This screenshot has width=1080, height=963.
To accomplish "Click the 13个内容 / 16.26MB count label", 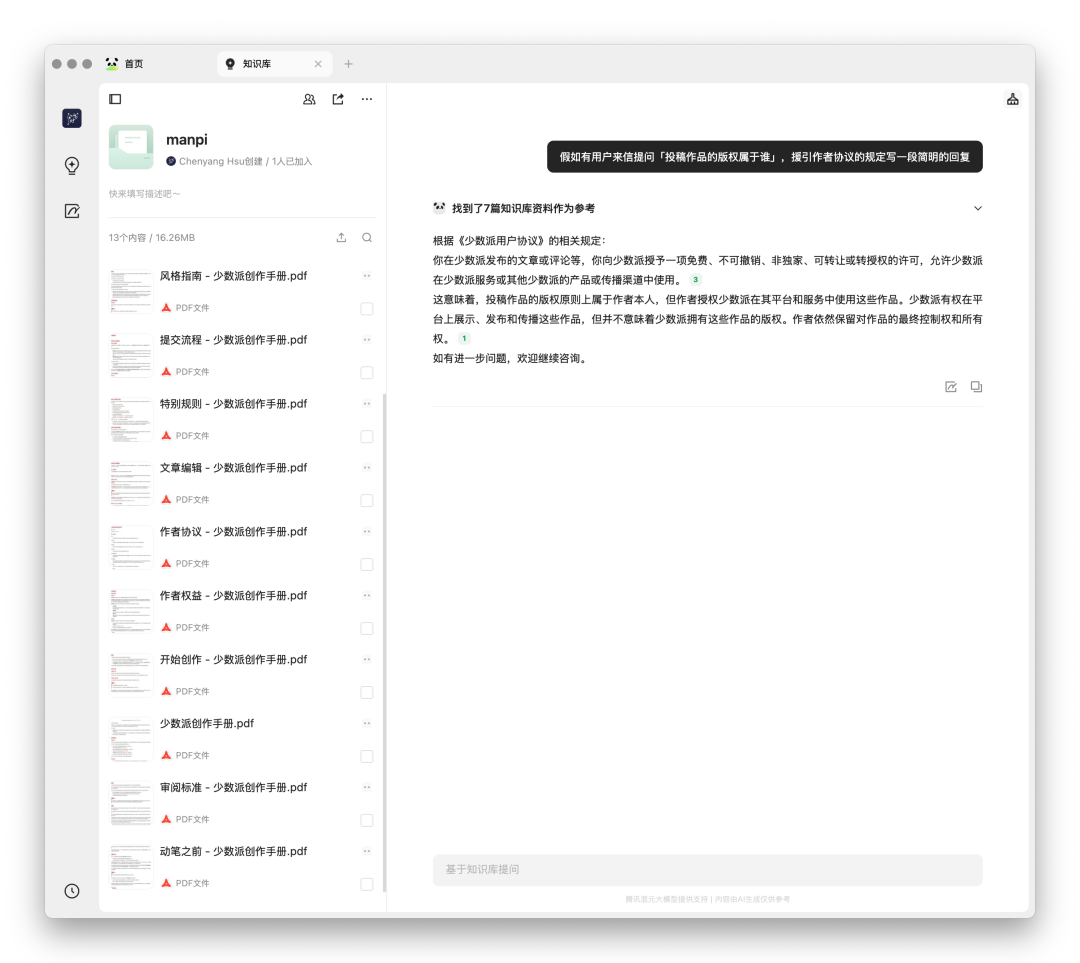I will (152, 238).
